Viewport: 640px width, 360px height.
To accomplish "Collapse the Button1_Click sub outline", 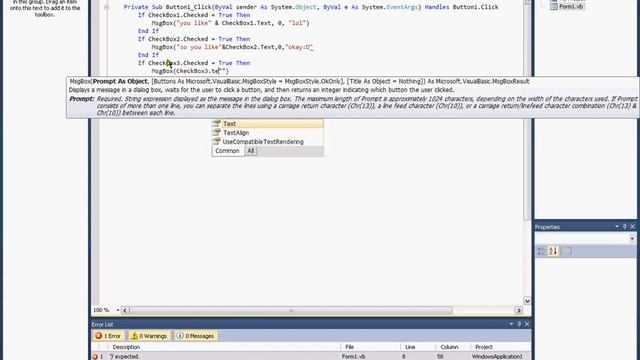I will pyautogui.click(x=107, y=7).
